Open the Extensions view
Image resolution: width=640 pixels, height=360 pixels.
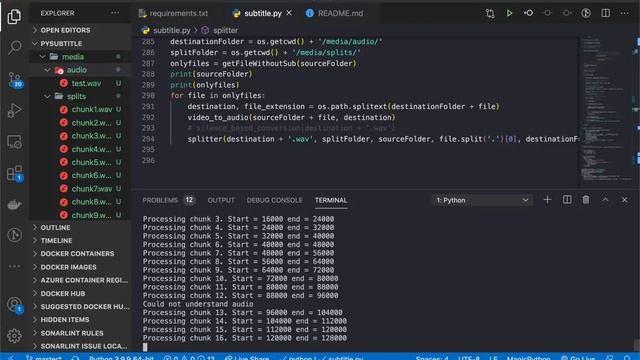pos(15,173)
